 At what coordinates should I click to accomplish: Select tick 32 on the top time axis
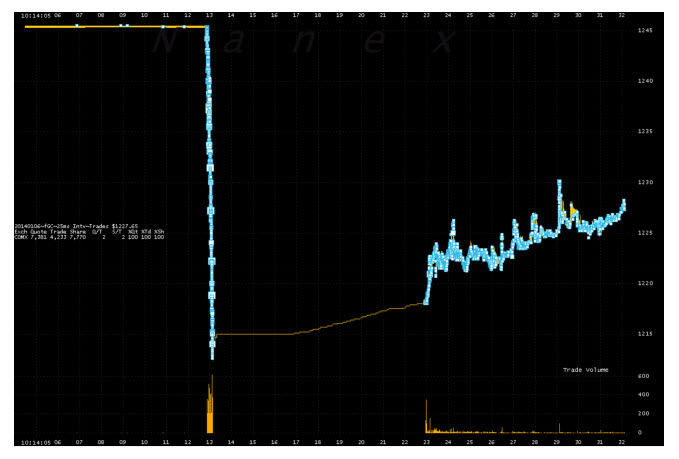pyautogui.click(x=622, y=15)
